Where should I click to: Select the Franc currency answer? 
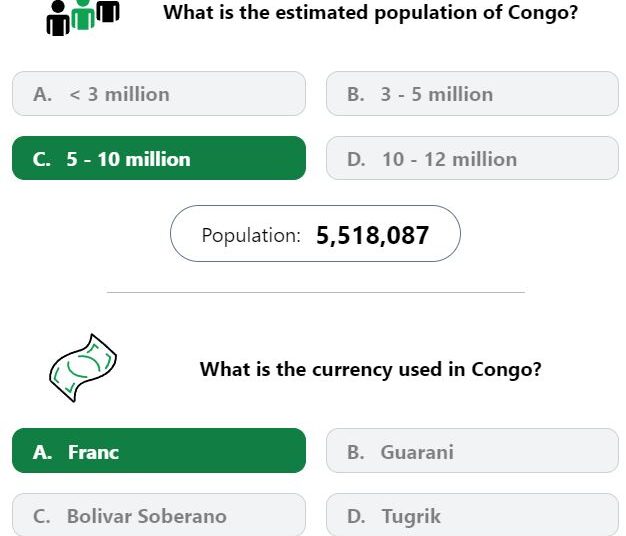159,451
